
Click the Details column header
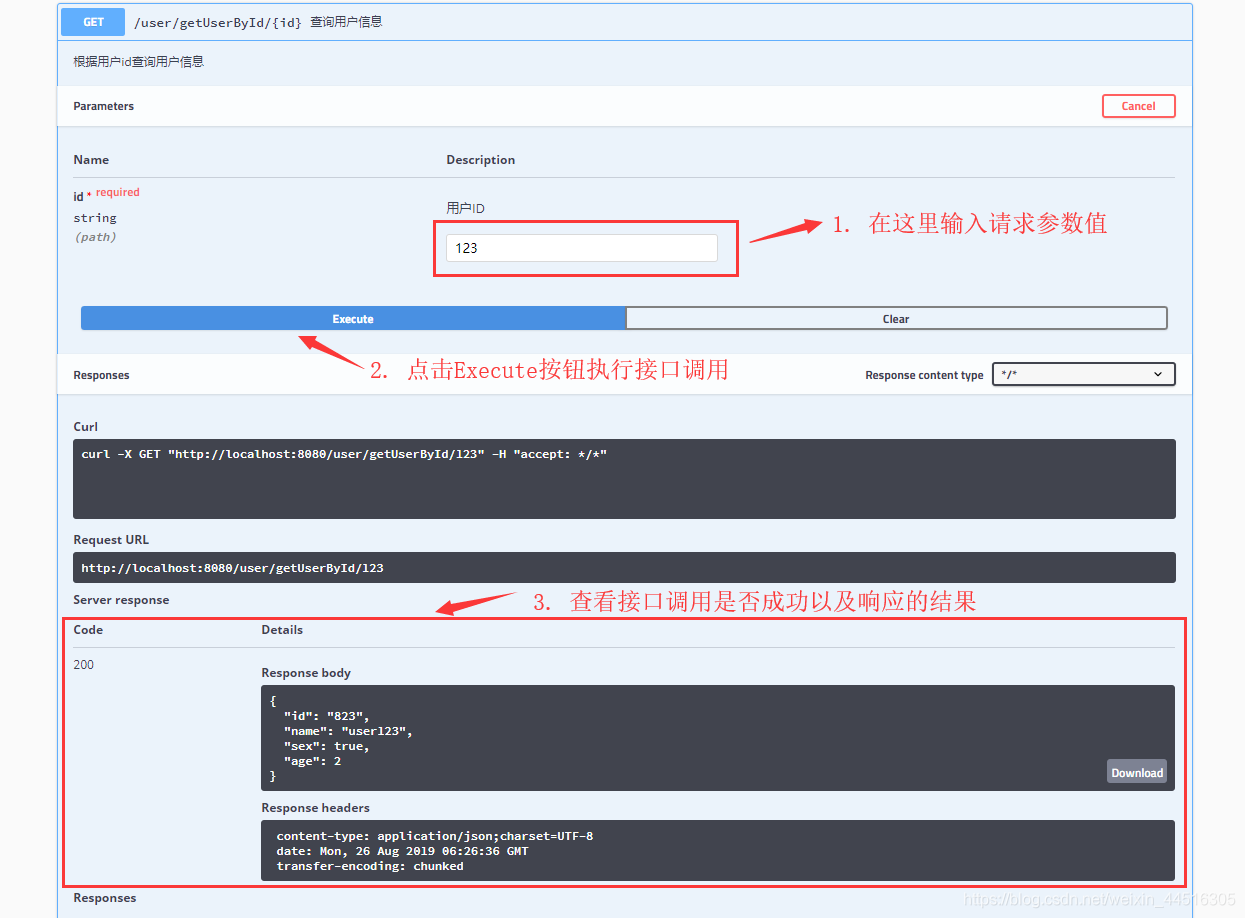(x=282, y=630)
